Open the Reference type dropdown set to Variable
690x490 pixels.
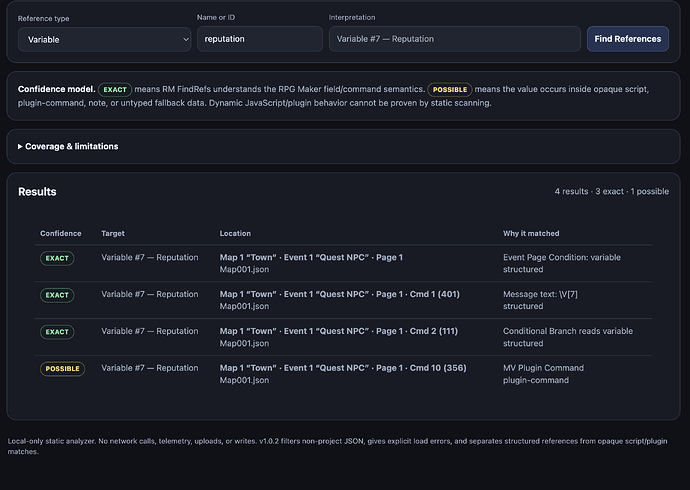click(x=104, y=40)
